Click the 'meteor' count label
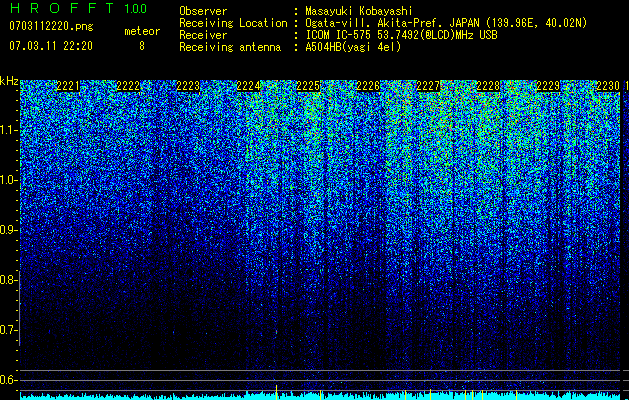 point(142,31)
